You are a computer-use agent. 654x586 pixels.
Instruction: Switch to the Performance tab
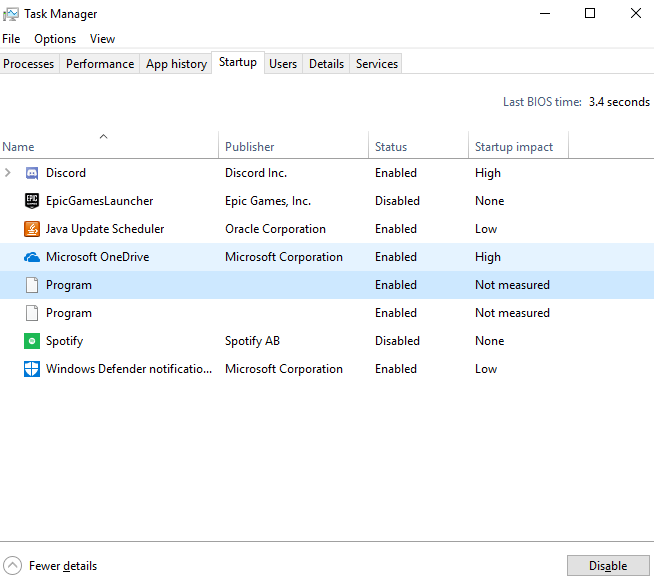(x=100, y=64)
